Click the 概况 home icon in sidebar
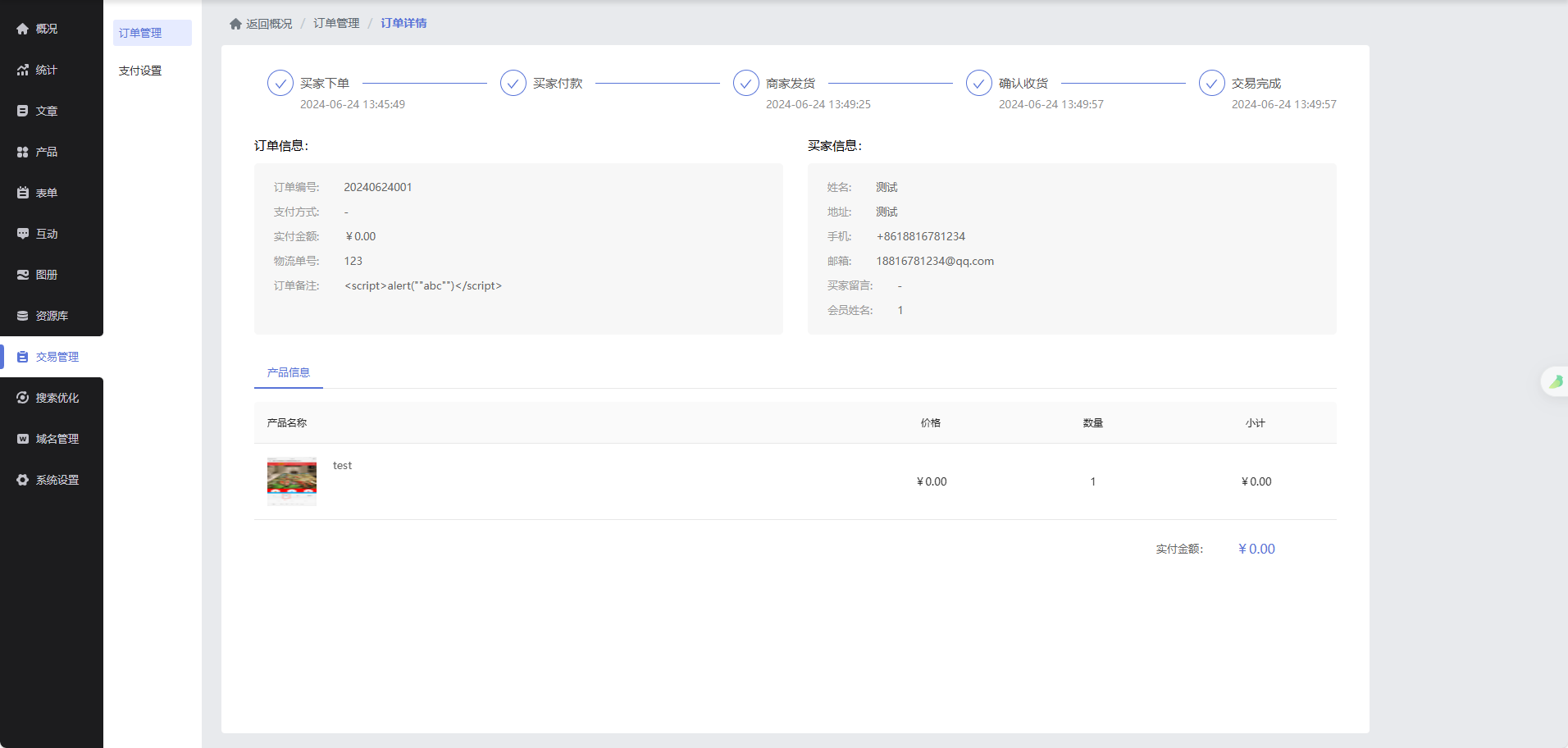 point(23,29)
